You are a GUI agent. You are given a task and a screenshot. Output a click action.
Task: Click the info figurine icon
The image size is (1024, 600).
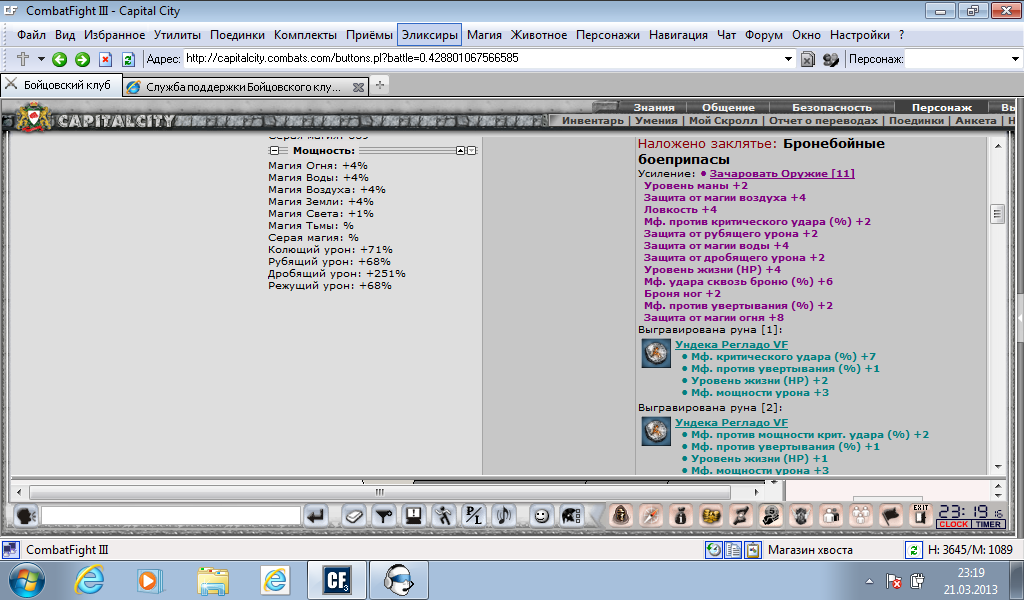point(680,516)
